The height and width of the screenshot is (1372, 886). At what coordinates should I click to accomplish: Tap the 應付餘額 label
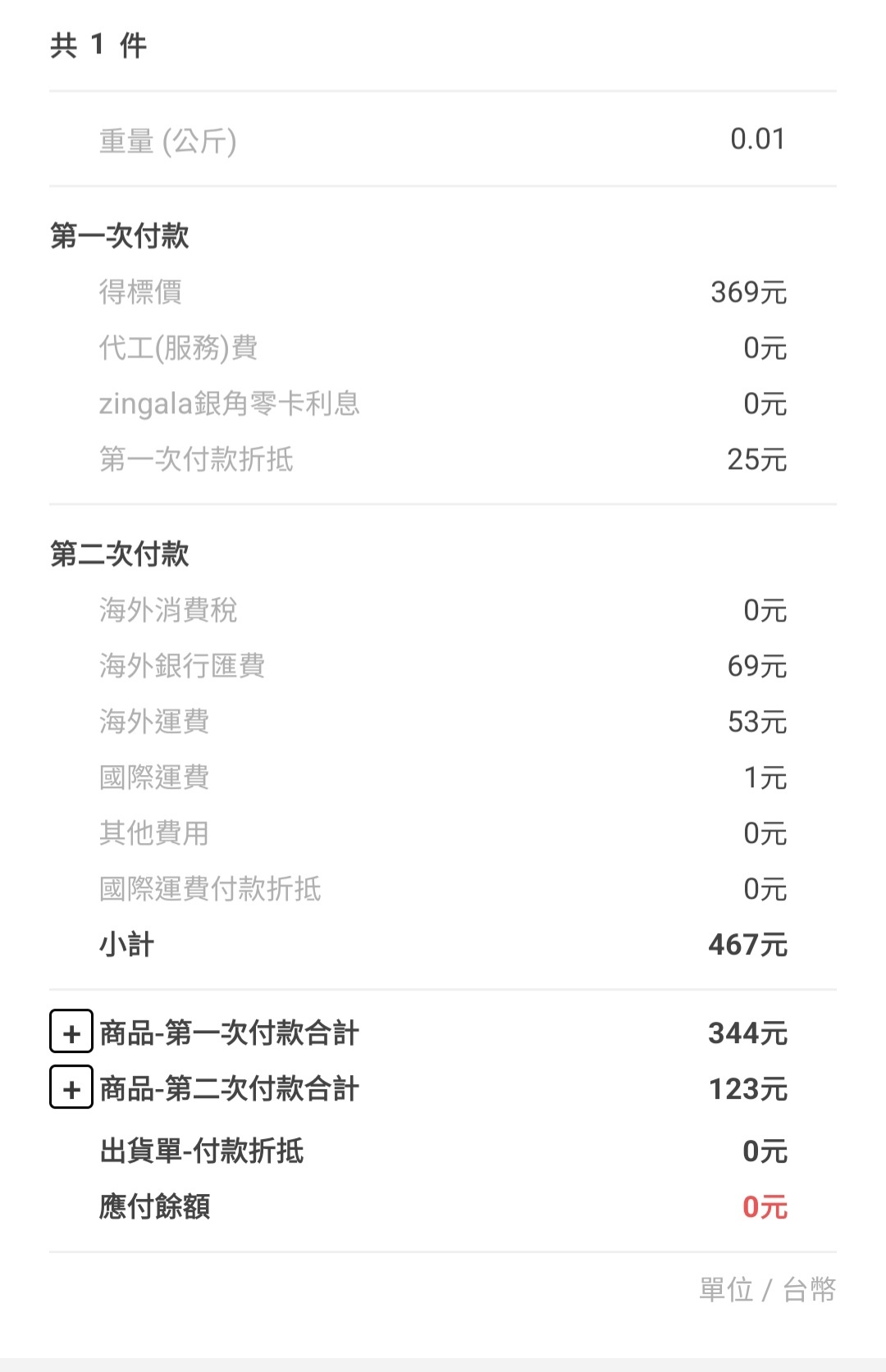[155, 1206]
